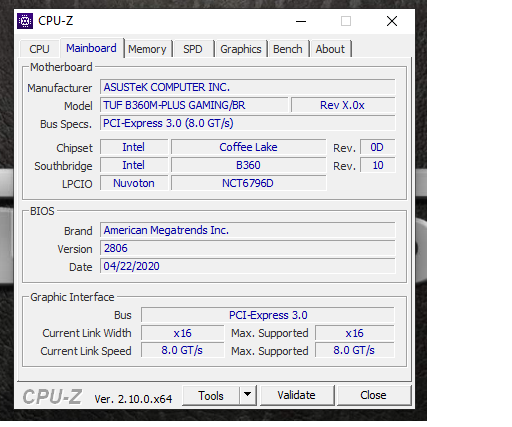Viewport: 512px width, 427px height.
Task: Expand the Tools dropdown arrow
Action: click(x=247, y=396)
